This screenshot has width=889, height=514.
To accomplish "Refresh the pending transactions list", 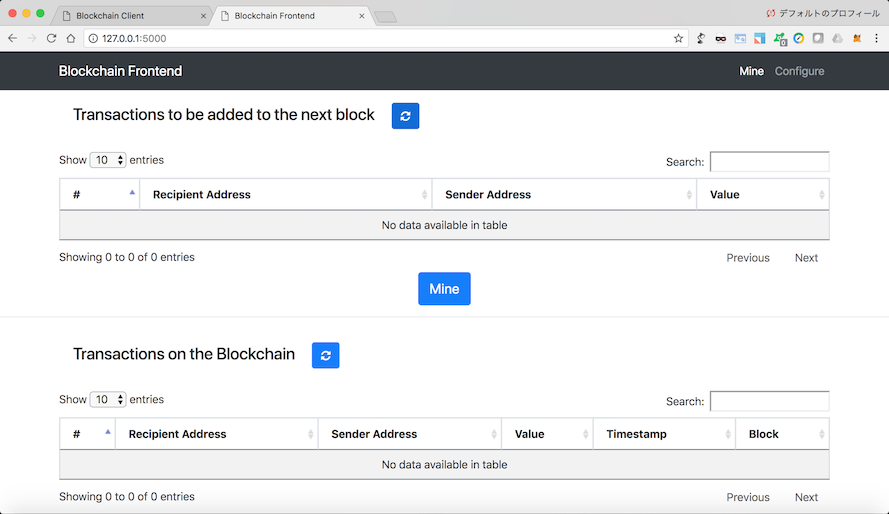I will click(x=405, y=116).
